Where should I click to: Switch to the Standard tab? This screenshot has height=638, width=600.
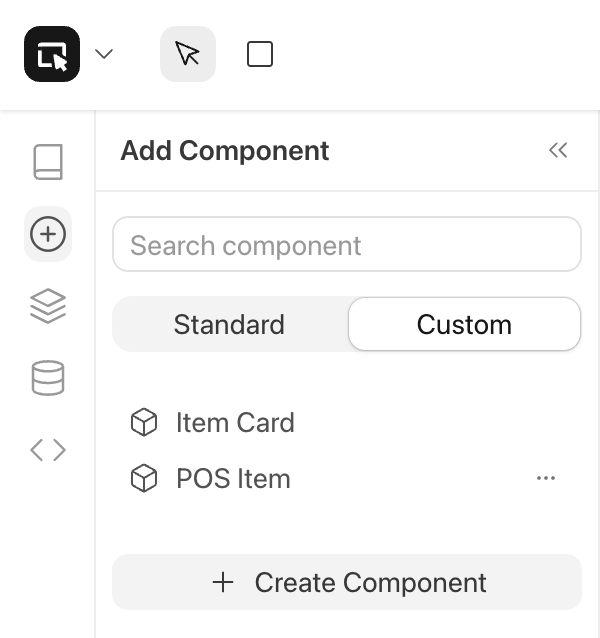pos(229,325)
